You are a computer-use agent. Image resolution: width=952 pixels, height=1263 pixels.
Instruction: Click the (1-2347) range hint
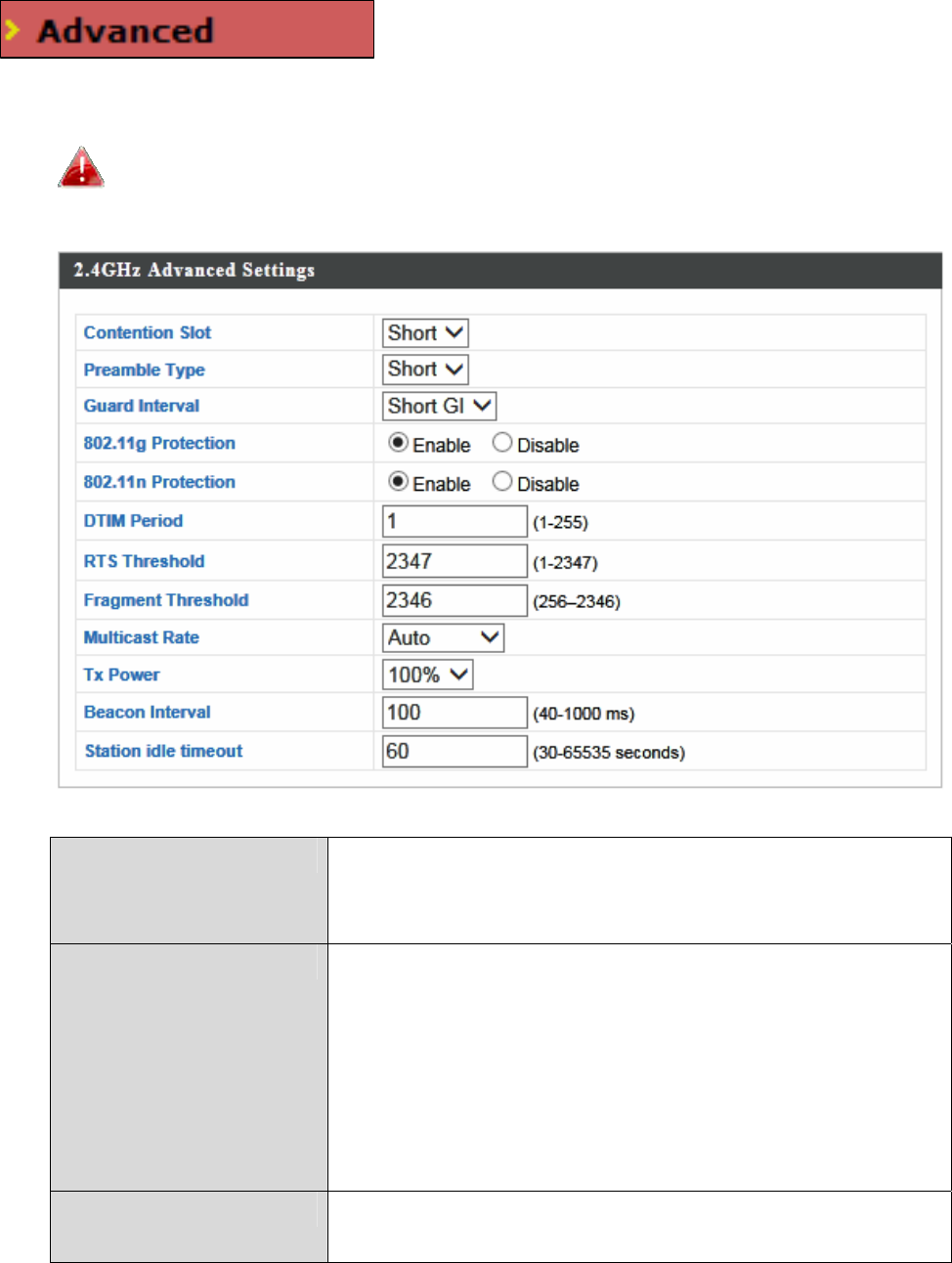tap(565, 563)
